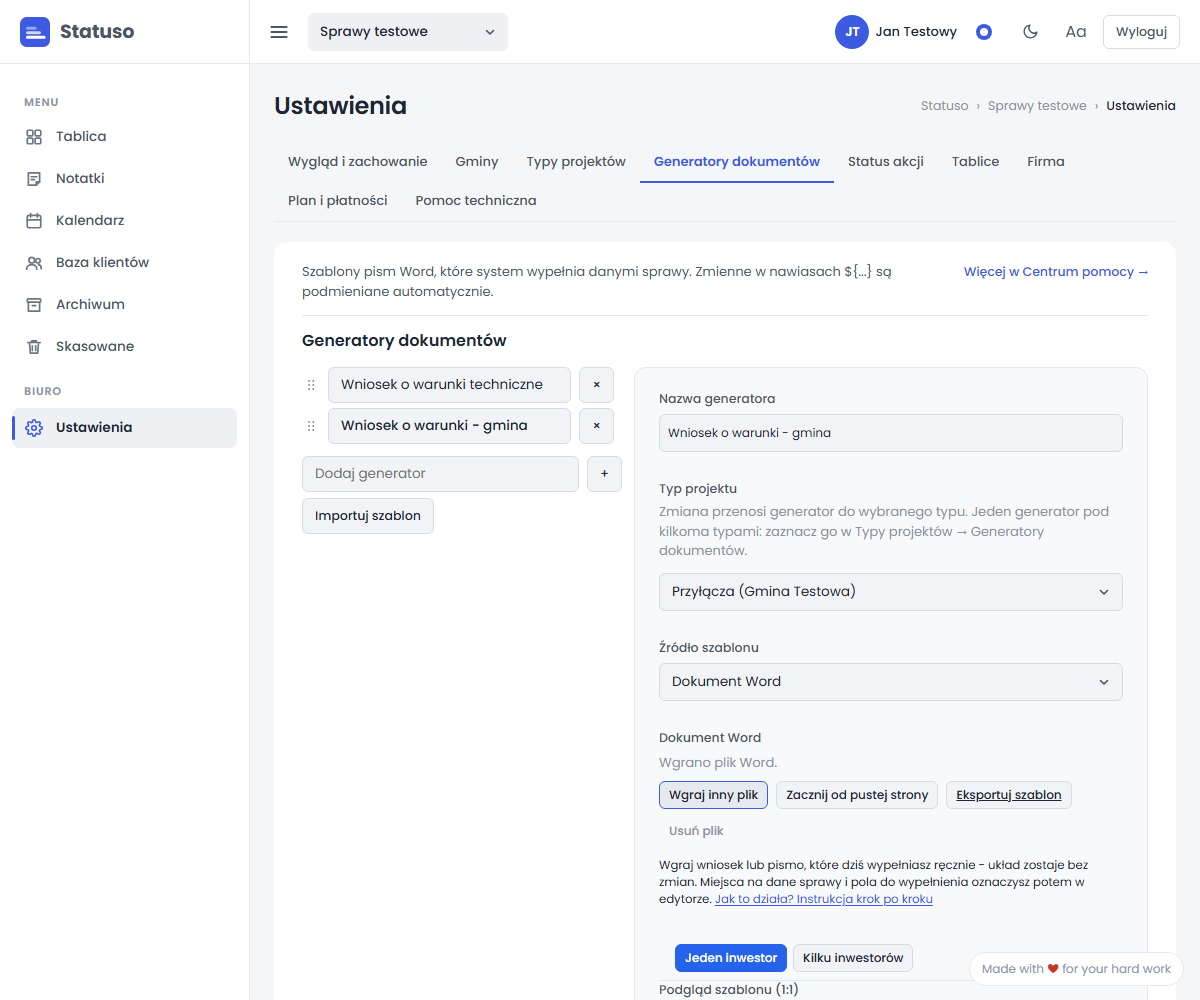Click the Skasowane trash icon
1200x1000 pixels.
pyautogui.click(x=34, y=347)
